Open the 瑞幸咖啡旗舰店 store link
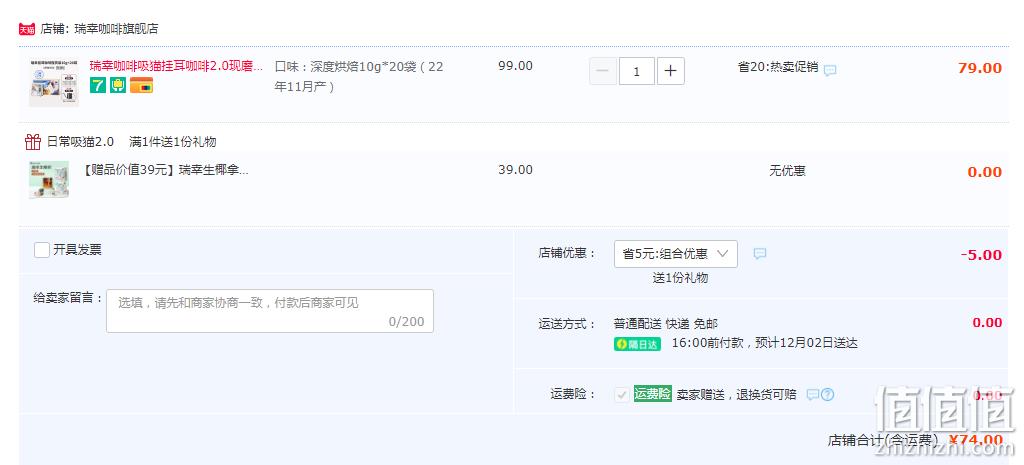This screenshot has height=465, width=1024. point(116,29)
